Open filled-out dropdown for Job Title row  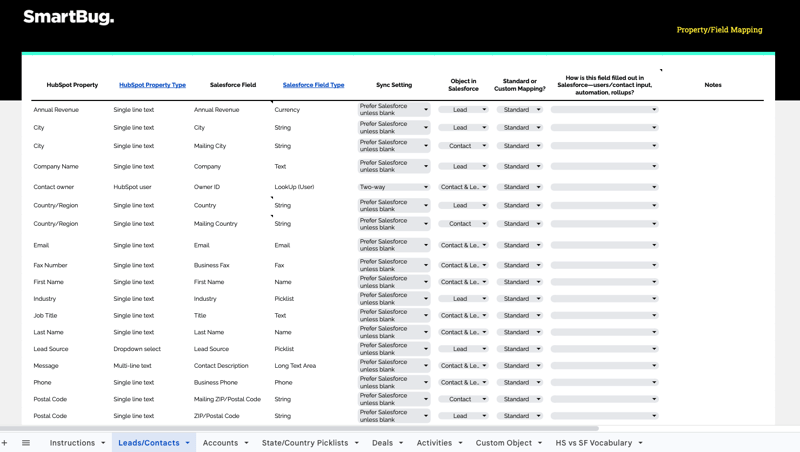pyautogui.click(x=605, y=316)
